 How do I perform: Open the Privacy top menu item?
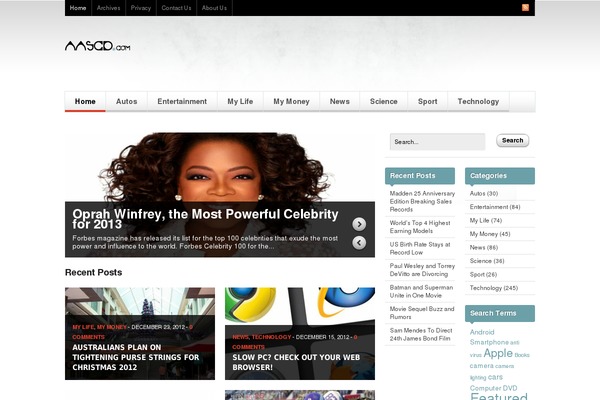(141, 8)
